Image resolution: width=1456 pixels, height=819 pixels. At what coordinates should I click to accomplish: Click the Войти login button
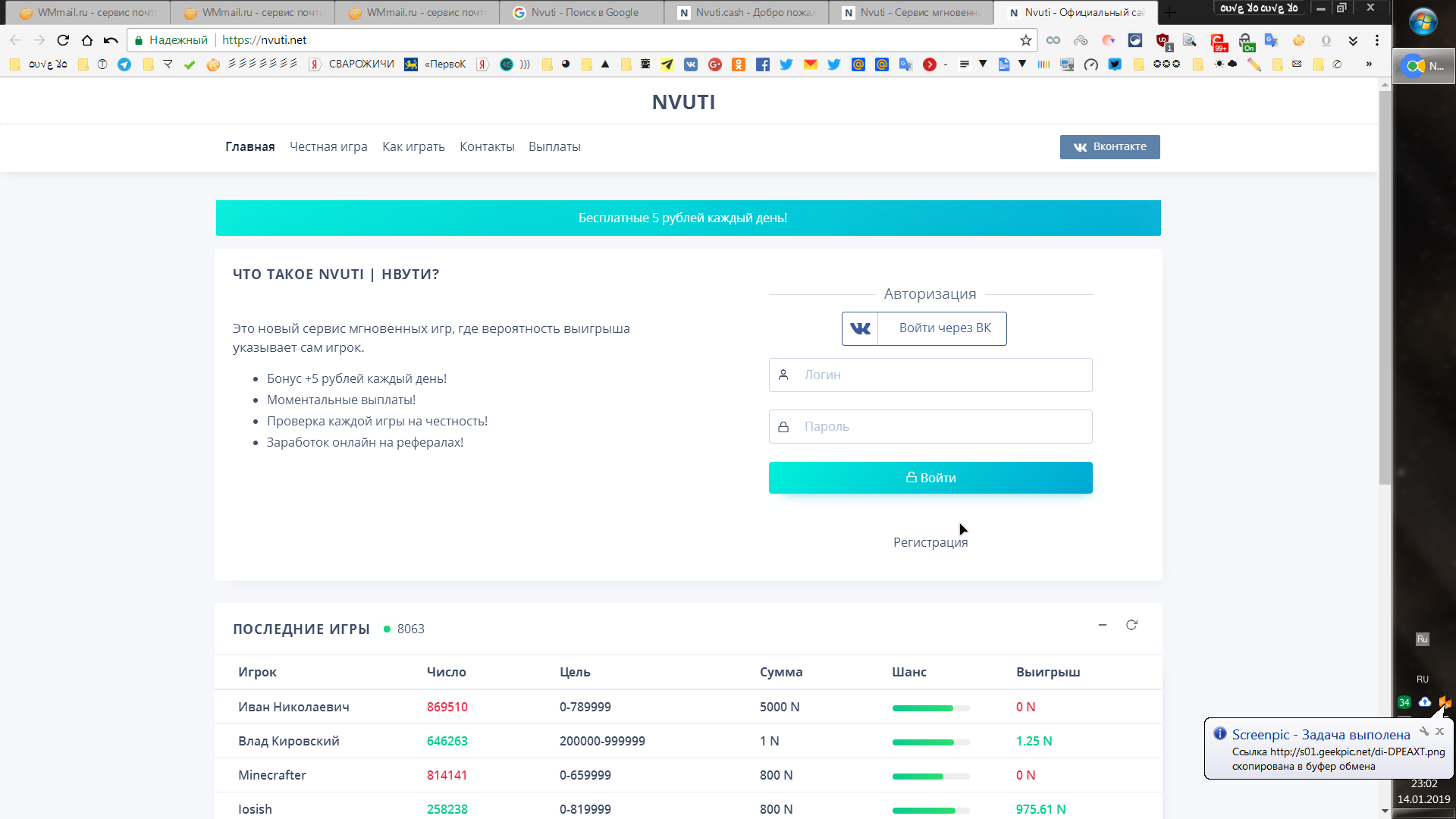click(x=930, y=478)
